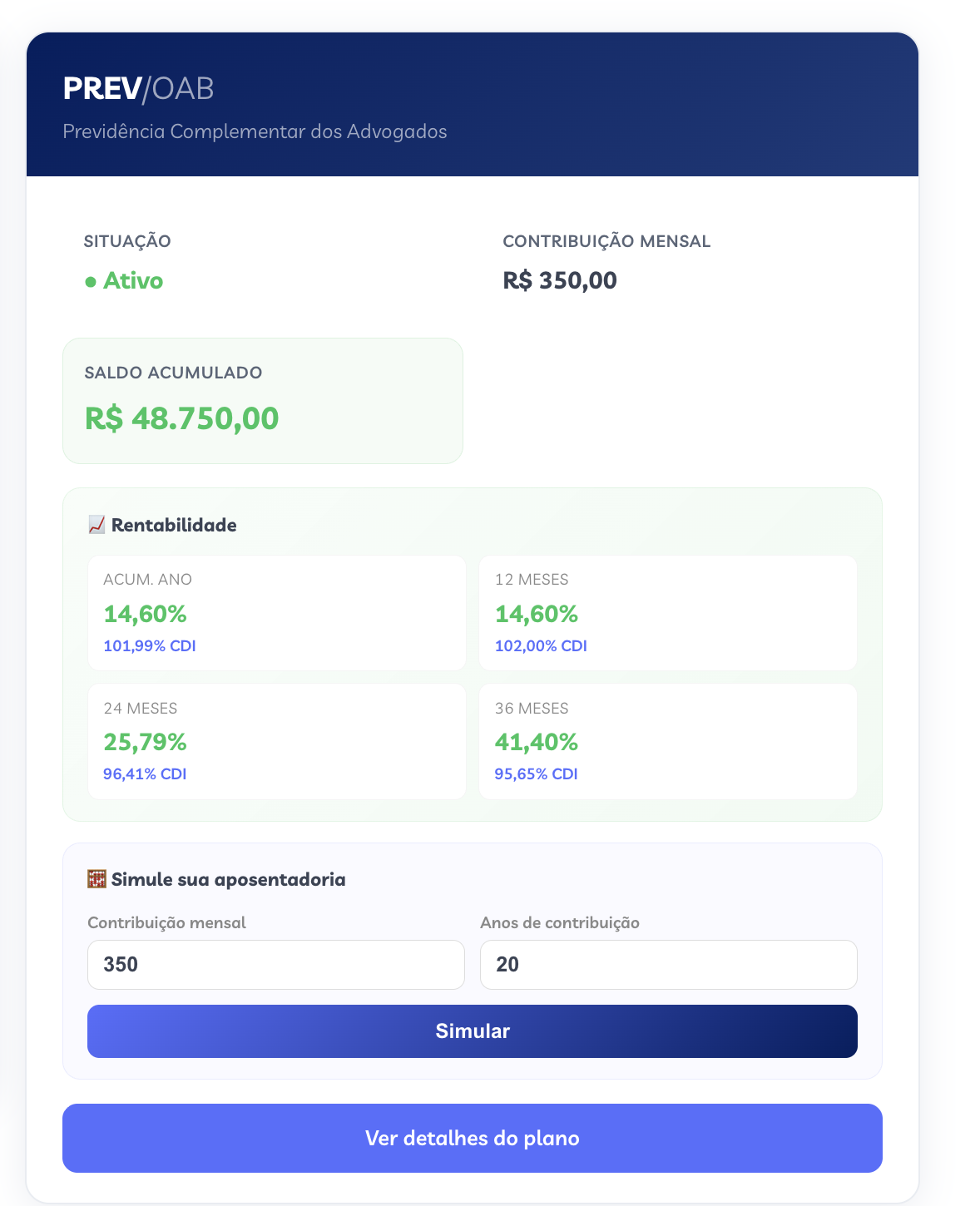The width and height of the screenshot is (980, 1206).
Task: Click the 95,65% CDI text
Action: tap(536, 774)
